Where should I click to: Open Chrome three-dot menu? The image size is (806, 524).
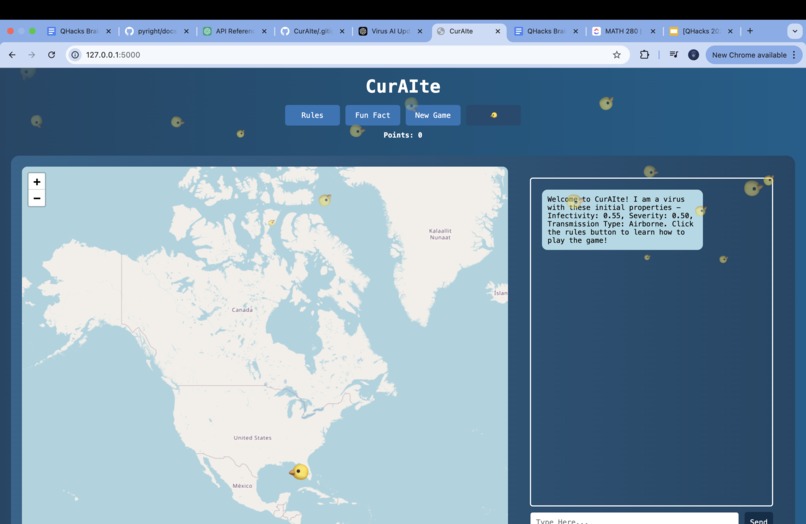pos(794,55)
